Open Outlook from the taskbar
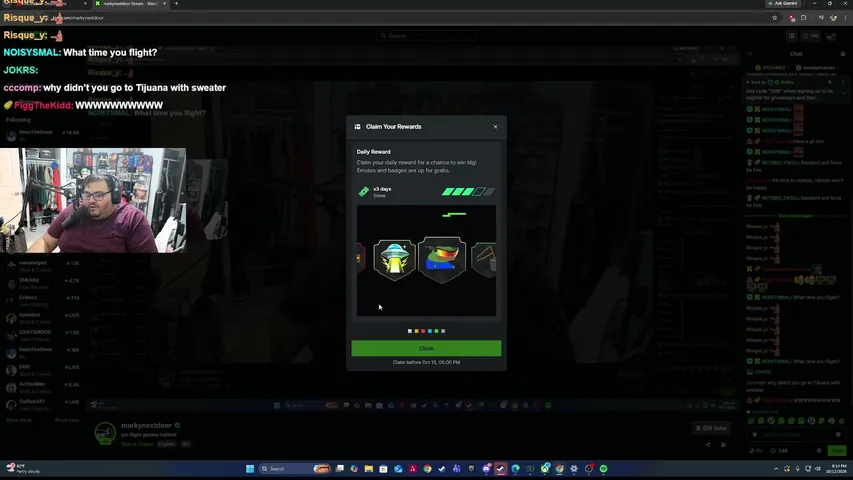The width and height of the screenshot is (853, 480). pyautogui.click(x=398, y=469)
